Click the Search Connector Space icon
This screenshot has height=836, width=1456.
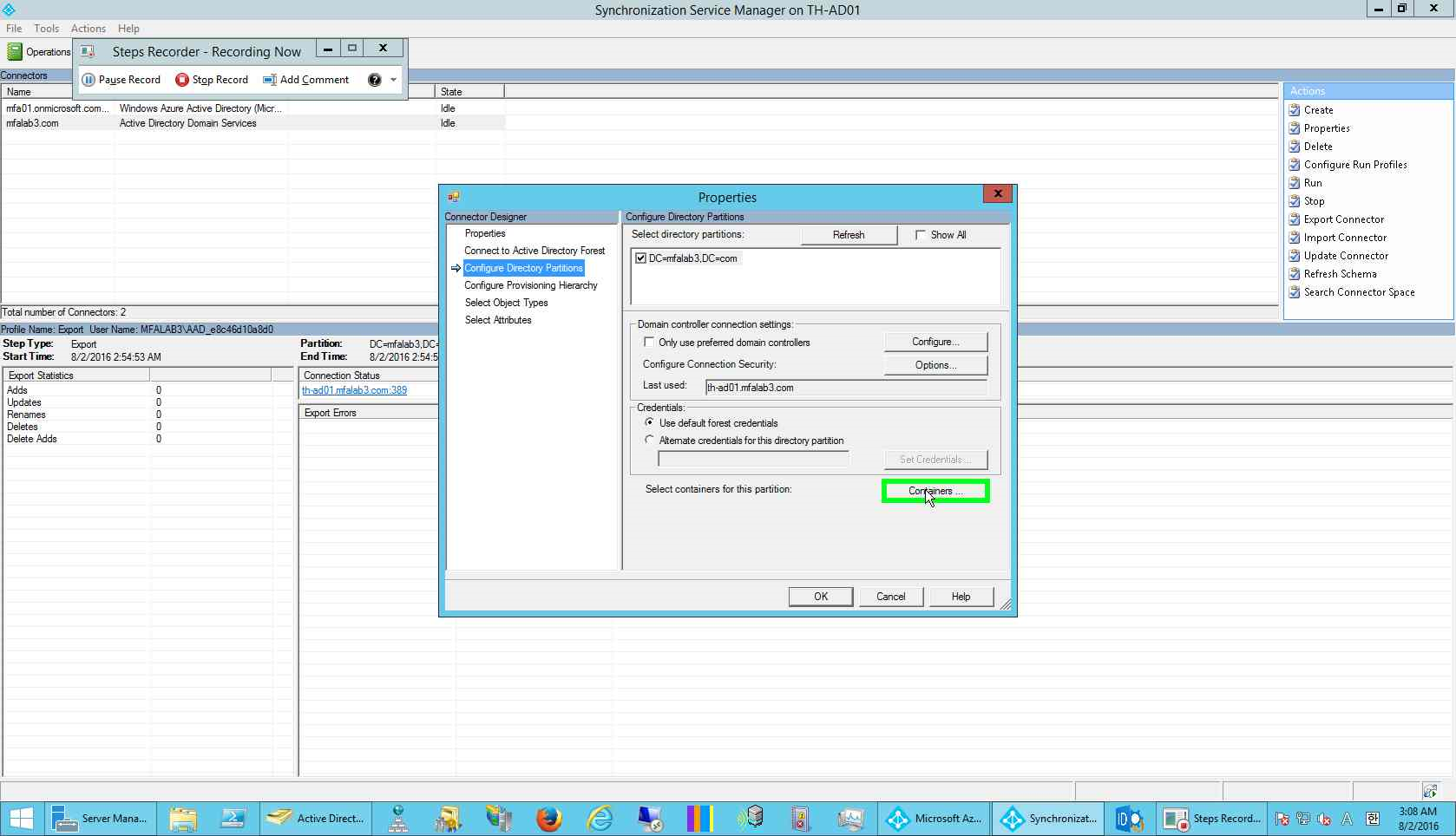point(1295,292)
